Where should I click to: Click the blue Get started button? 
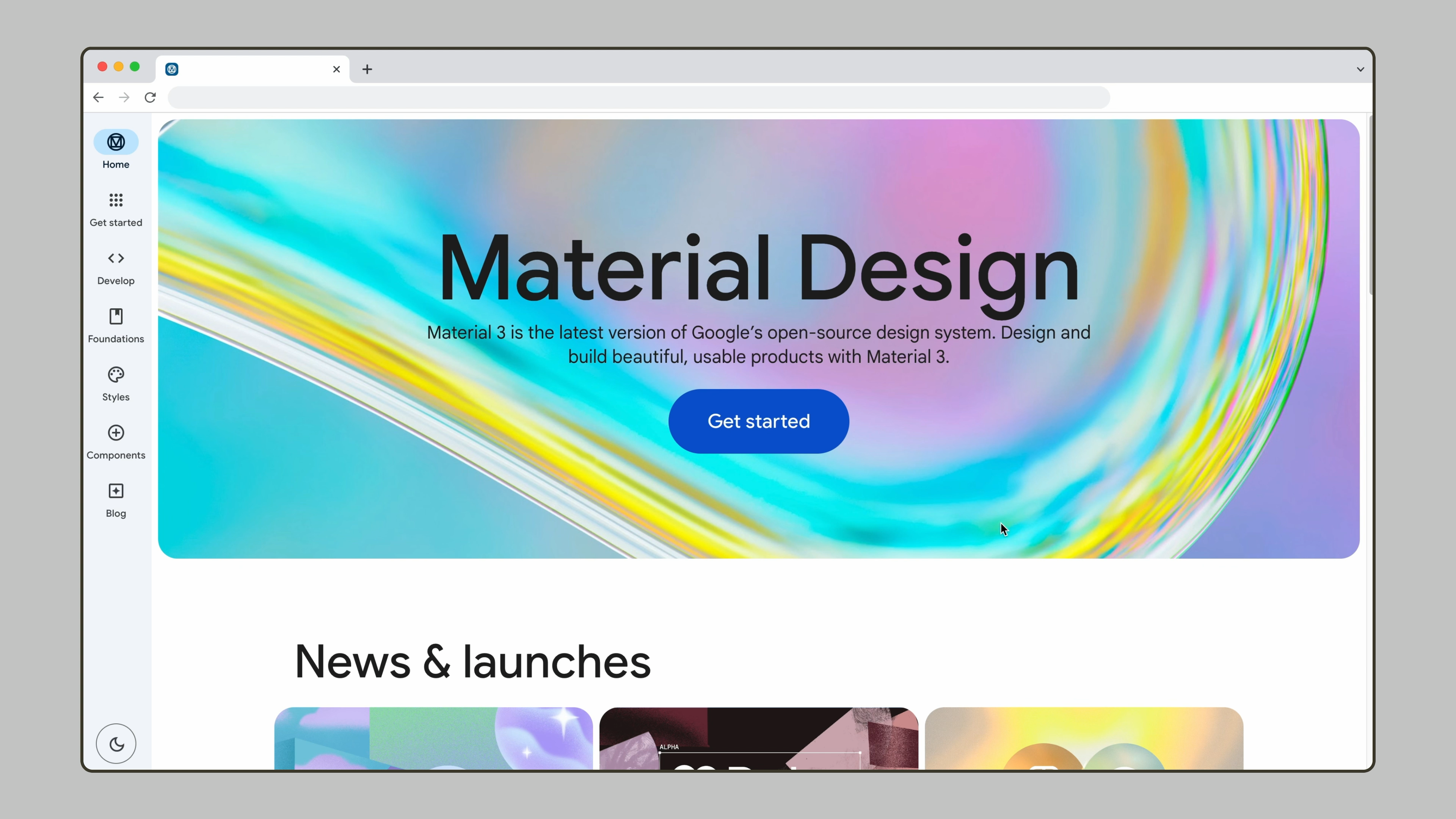[x=758, y=421]
